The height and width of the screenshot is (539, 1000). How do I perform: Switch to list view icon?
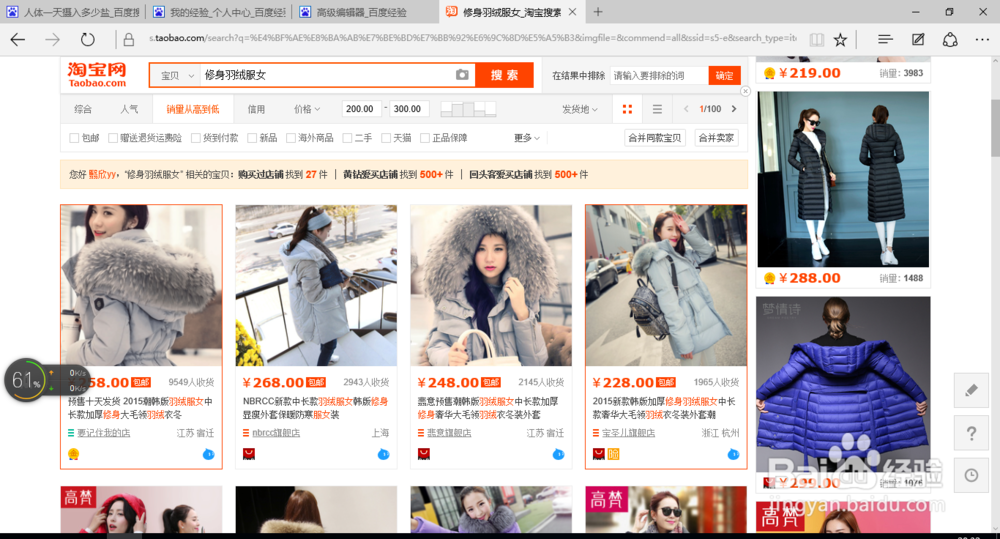(657, 109)
